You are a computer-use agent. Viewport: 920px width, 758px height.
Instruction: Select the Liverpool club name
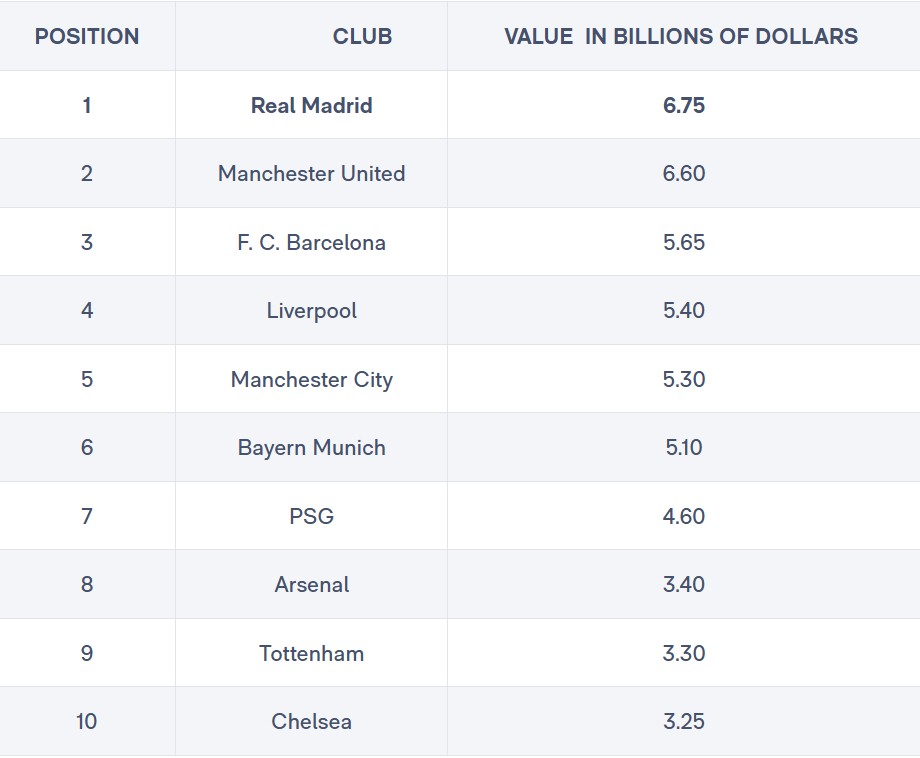[x=312, y=310]
